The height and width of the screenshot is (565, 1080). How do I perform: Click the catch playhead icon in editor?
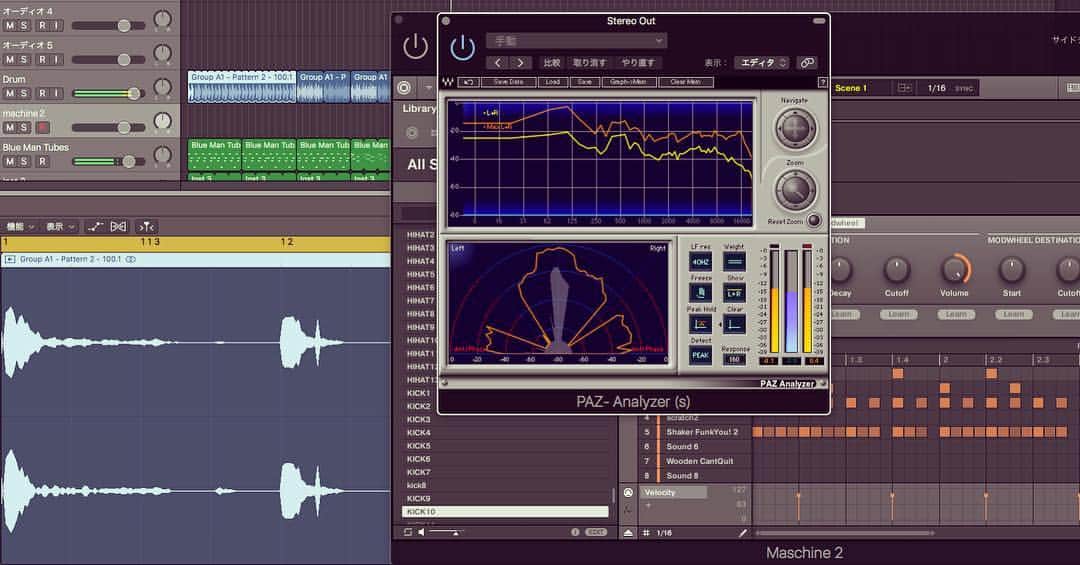(146, 226)
